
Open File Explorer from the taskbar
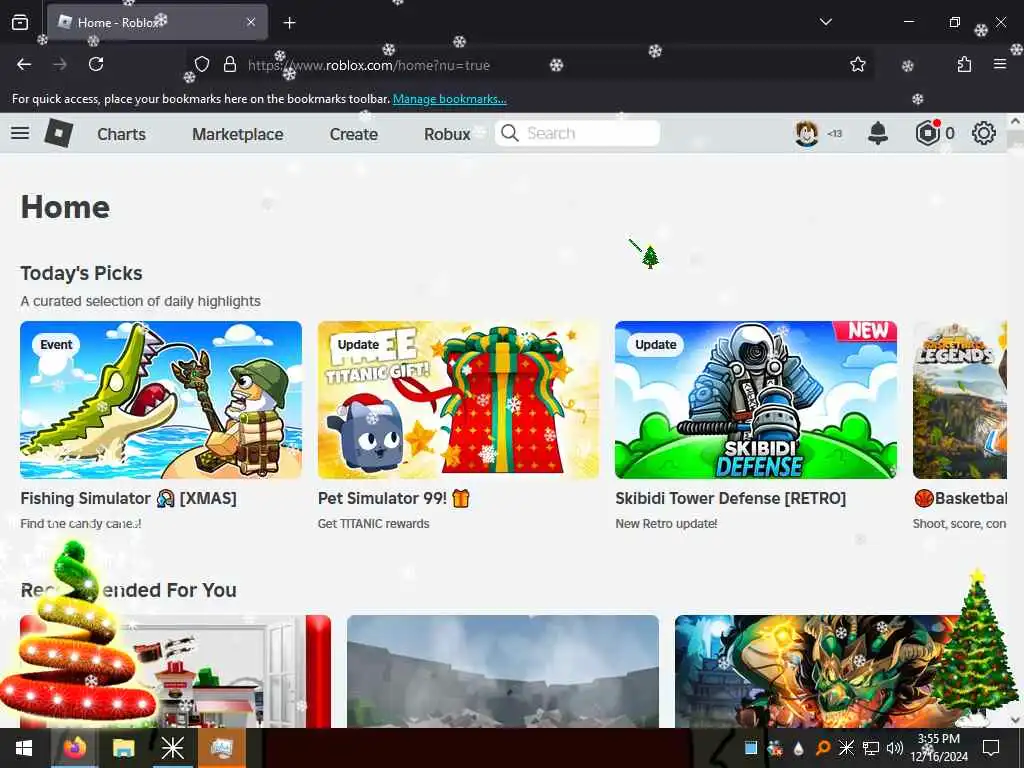point(123,748)
